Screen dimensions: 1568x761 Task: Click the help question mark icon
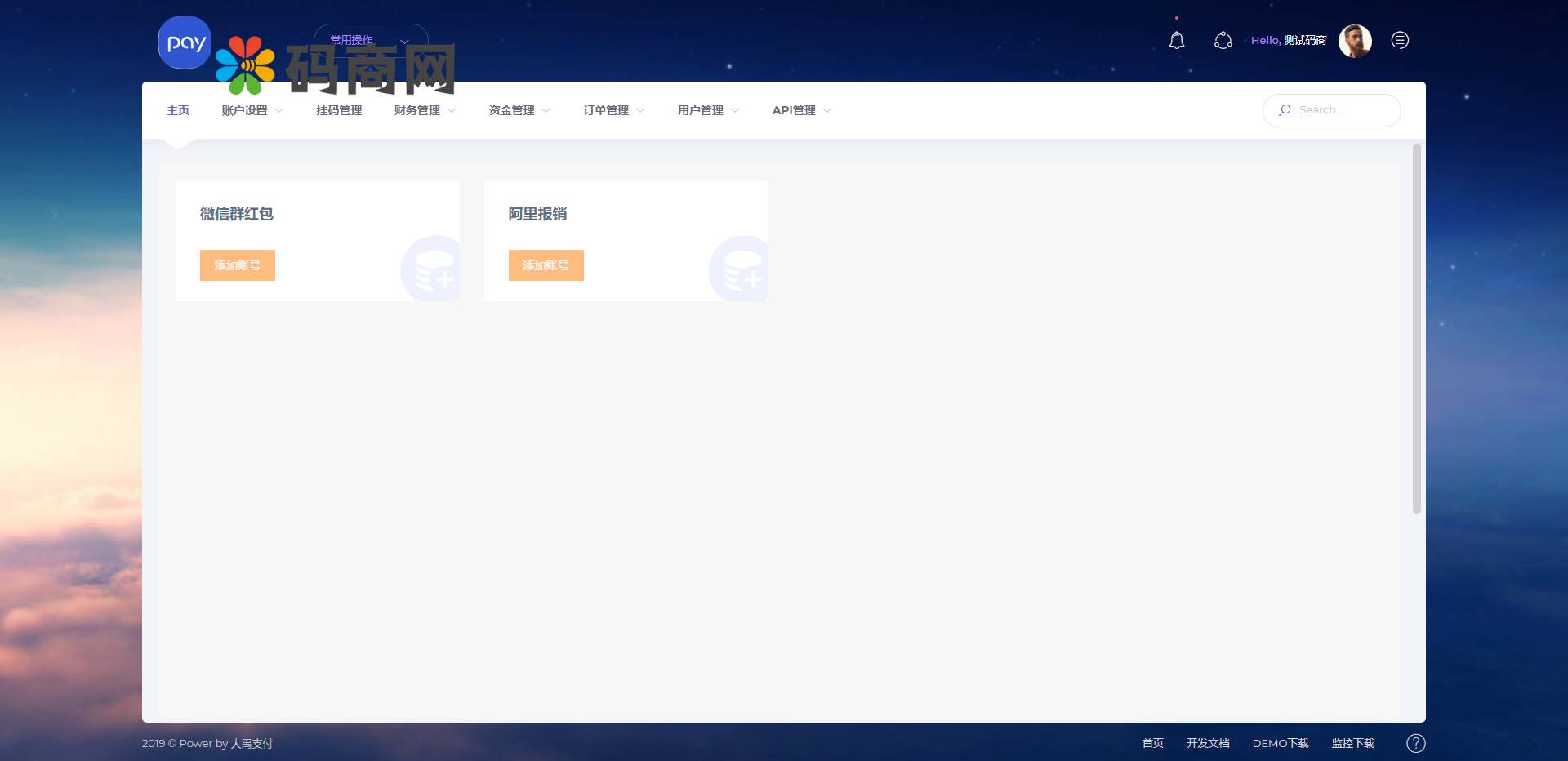pos(1415,743)
